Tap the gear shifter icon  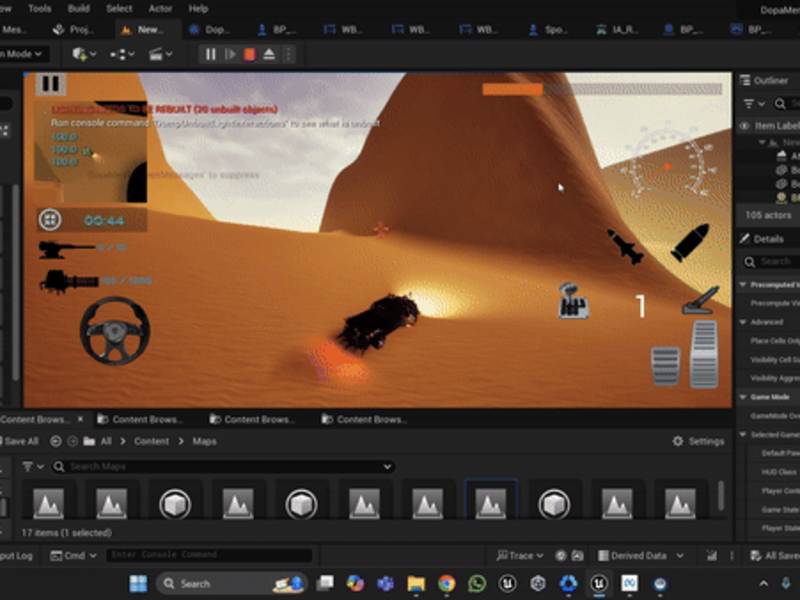tap(573, 300)
